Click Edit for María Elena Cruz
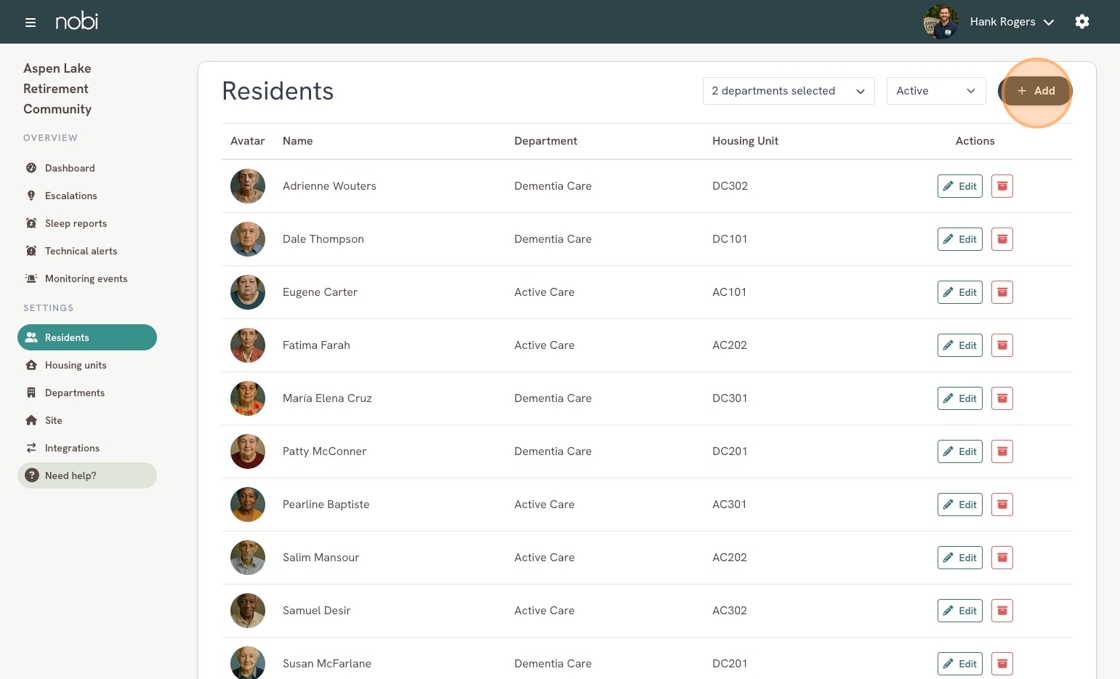Screen dimensions: 1120x679 959,398
